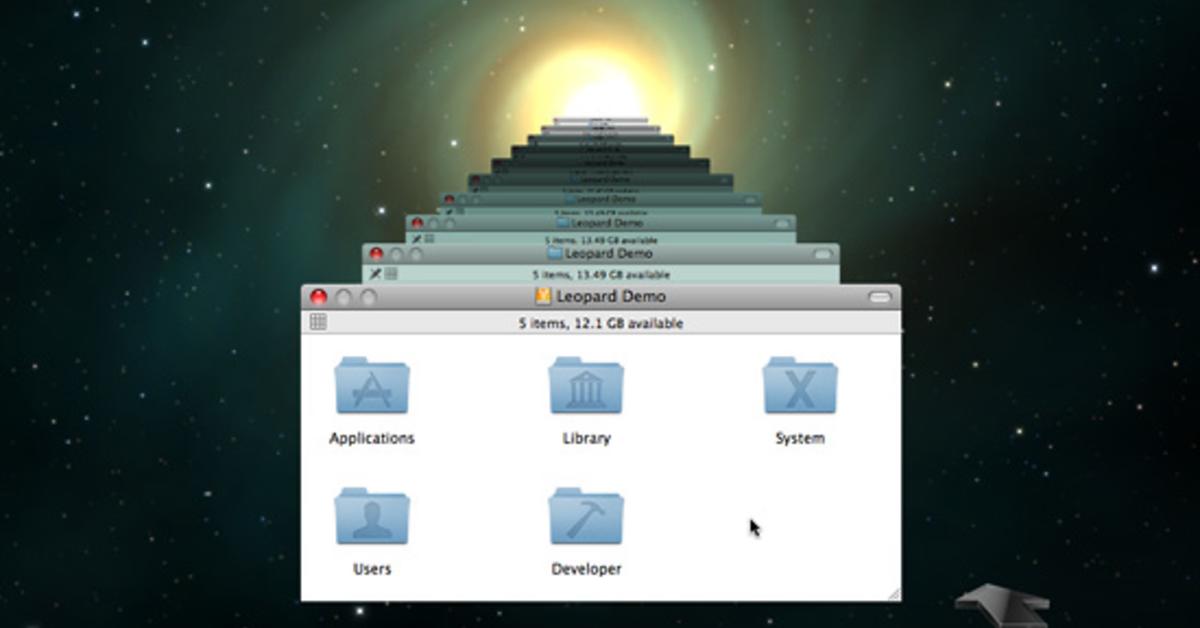The height and width of the screenshot is (628, 1200).
Task: Toggle the toolbar pill button of front window
Action: (879, 297)
